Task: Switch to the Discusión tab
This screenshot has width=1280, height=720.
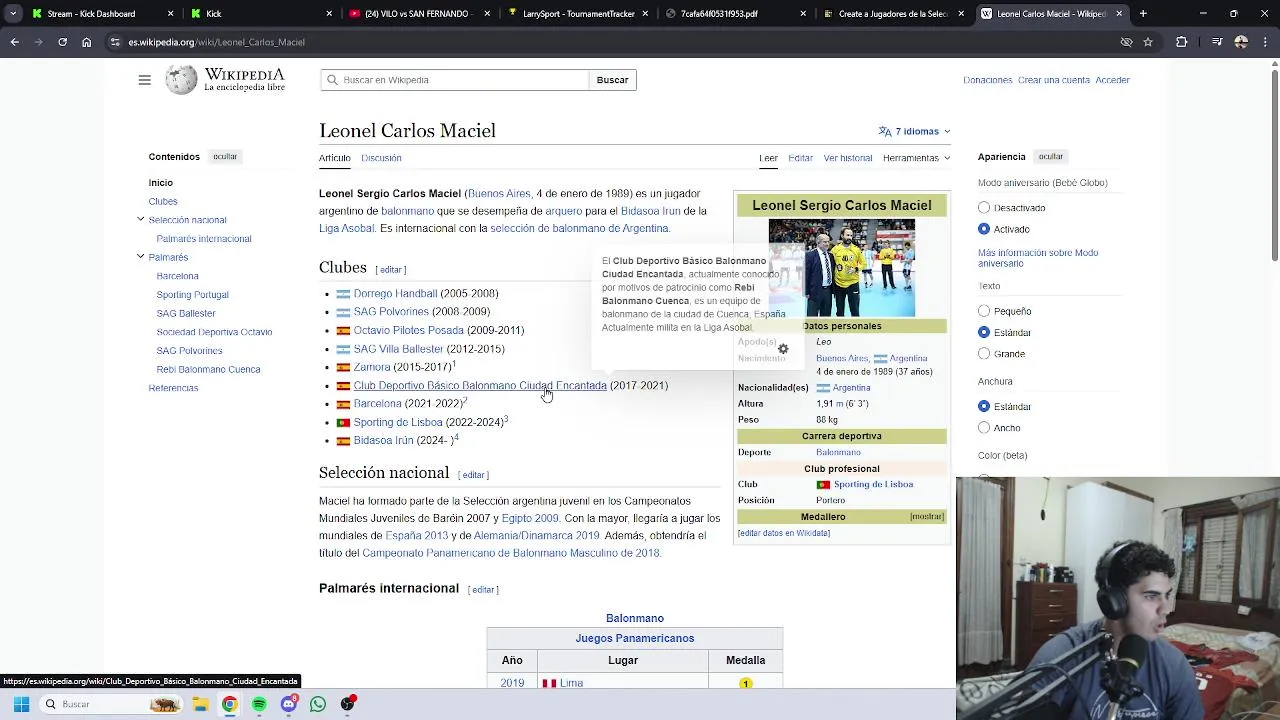Action: [x=381, y=158]
